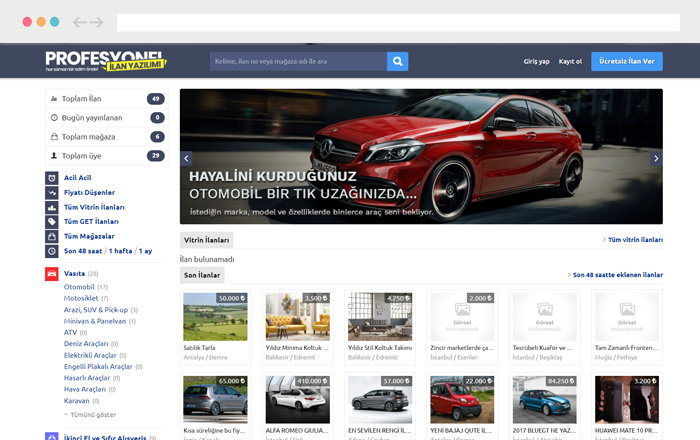
Task: Open the Acil Acil alarm icon
Action: tap(52, 178)
